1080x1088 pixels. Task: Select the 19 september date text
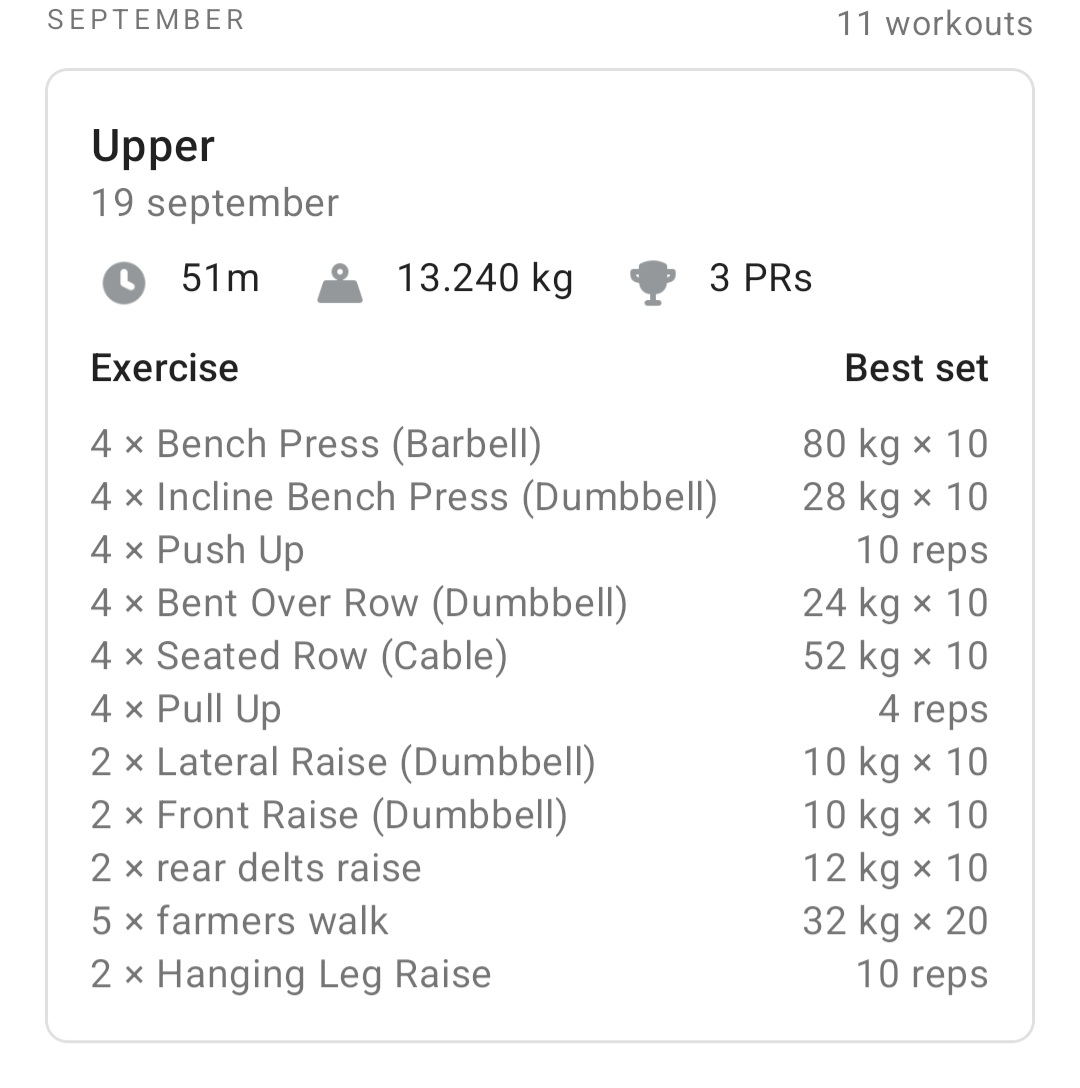tap(215, 203)
